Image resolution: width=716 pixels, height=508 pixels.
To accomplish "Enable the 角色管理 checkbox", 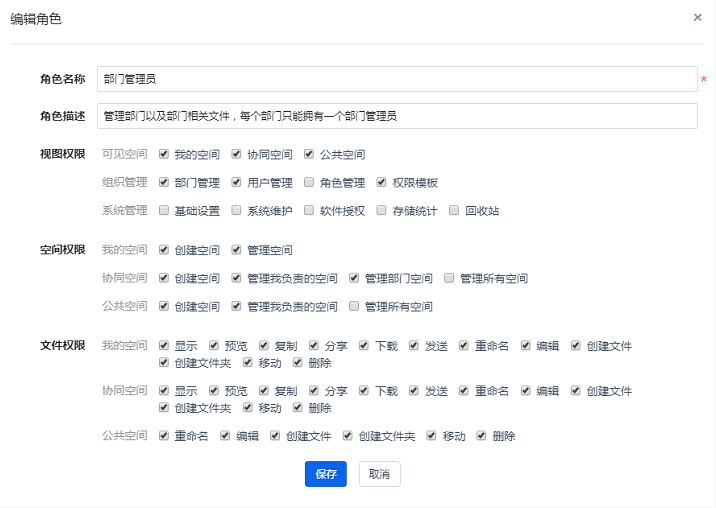I will pos(310,182).
